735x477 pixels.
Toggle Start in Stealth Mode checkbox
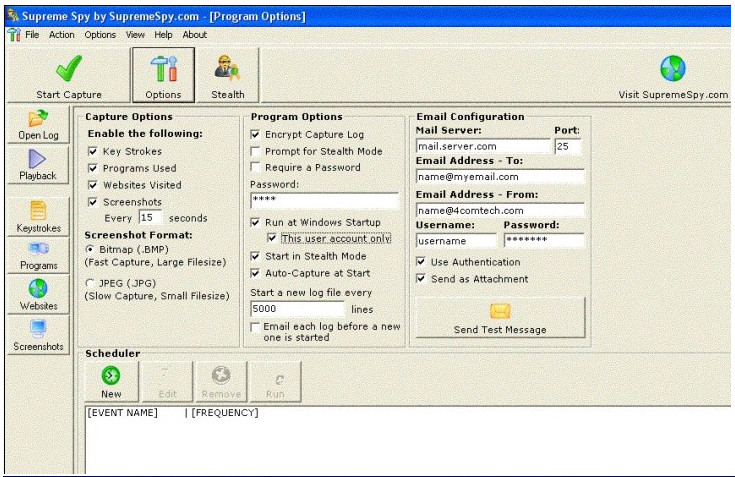click(x=255, y=256)
